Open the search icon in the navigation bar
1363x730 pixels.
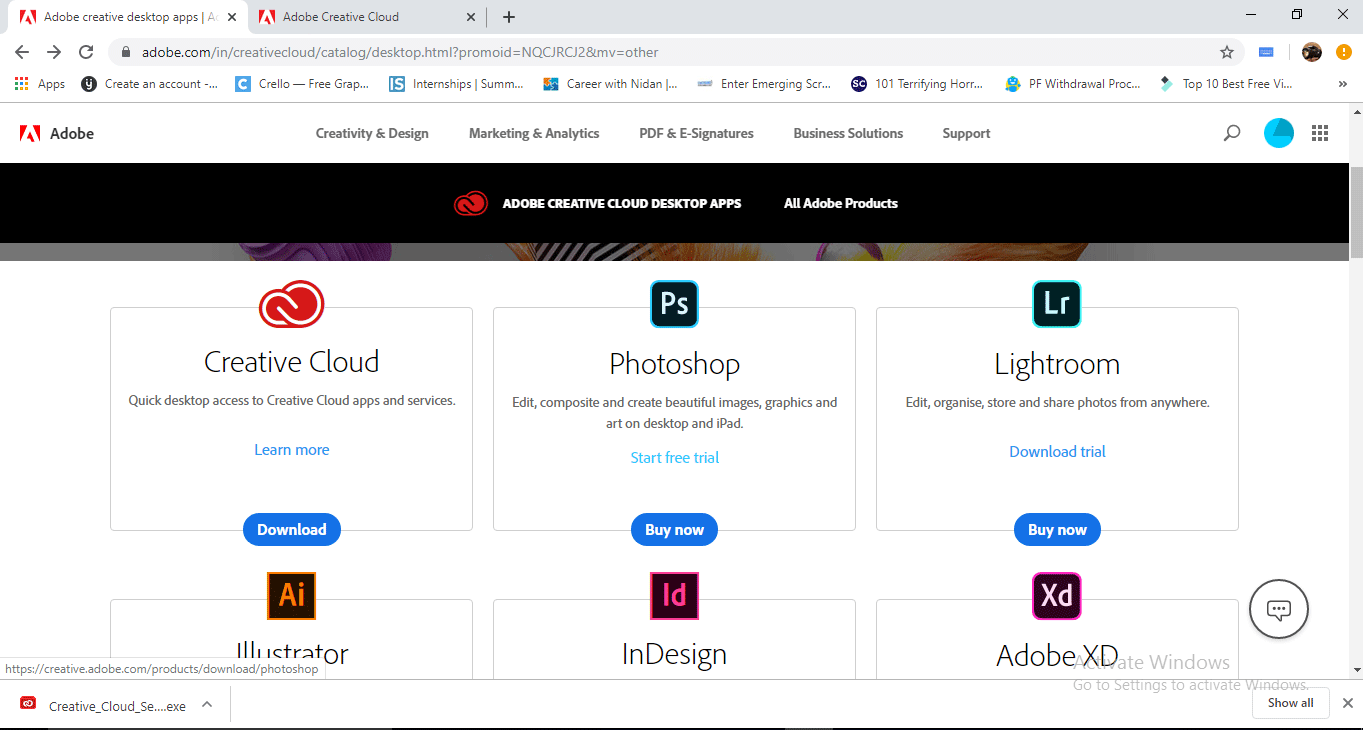(x=1231, y=132)
